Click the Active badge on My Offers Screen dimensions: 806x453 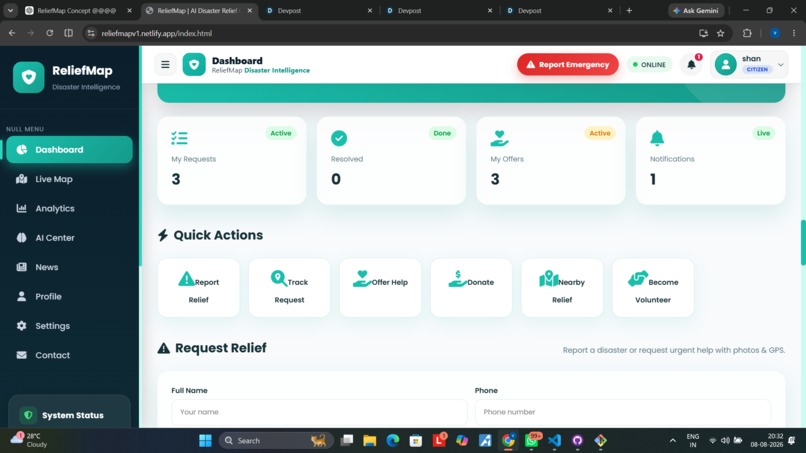[600, 133]
